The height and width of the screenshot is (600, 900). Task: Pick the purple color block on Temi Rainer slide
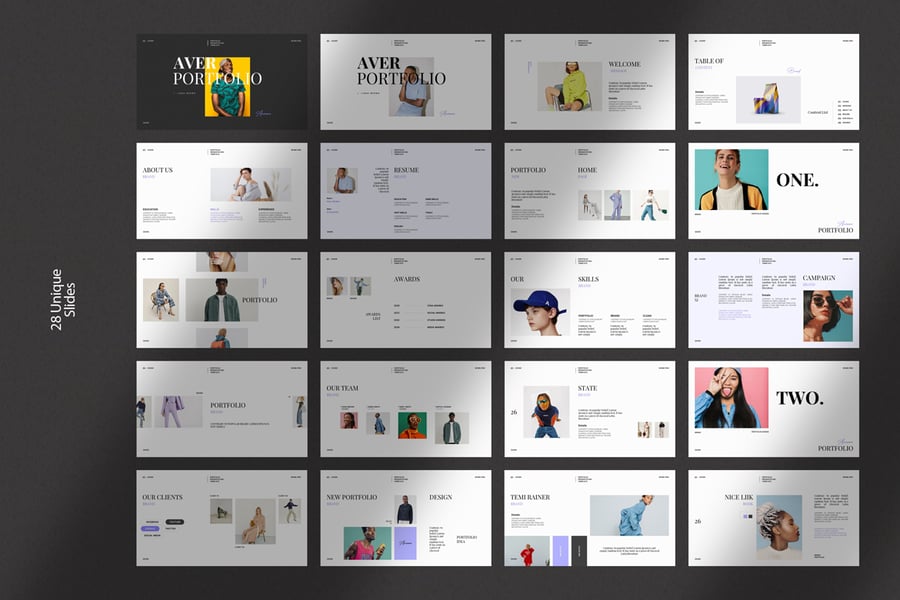coord(561,550)
